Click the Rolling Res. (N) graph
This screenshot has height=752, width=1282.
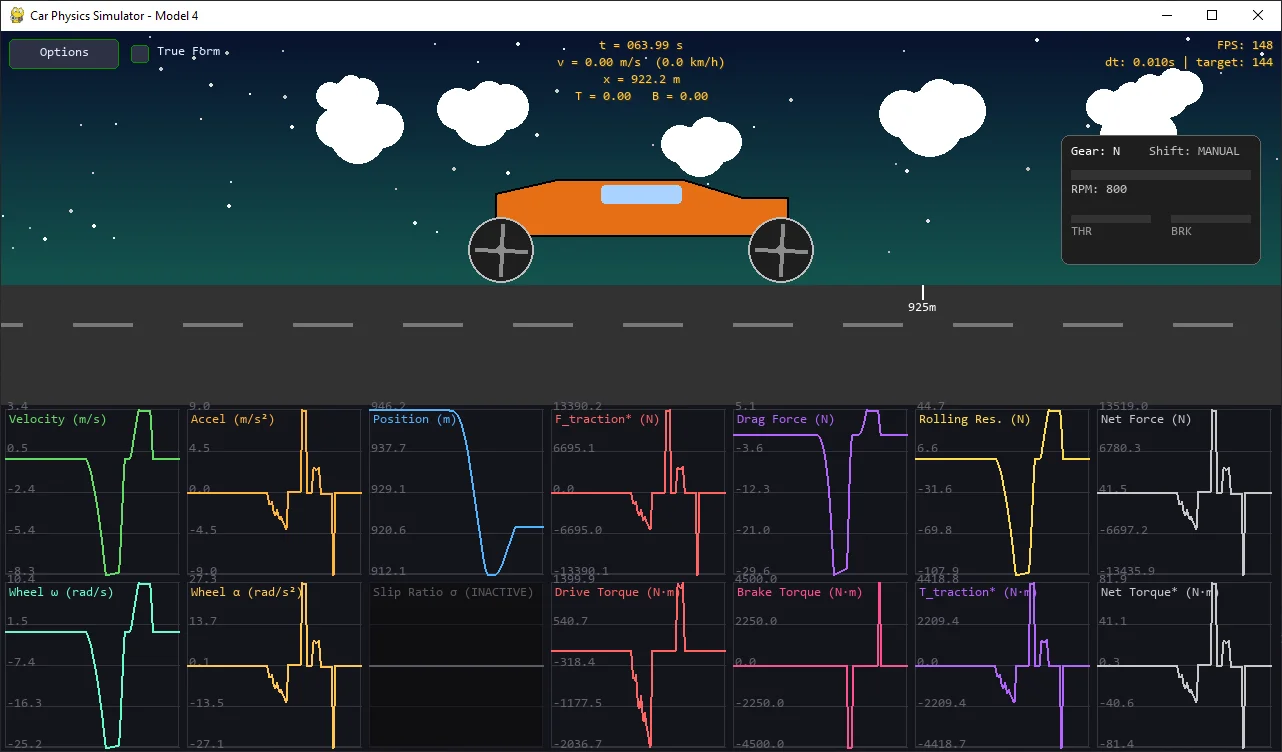pyautogui.click(x=1002, y=490)
